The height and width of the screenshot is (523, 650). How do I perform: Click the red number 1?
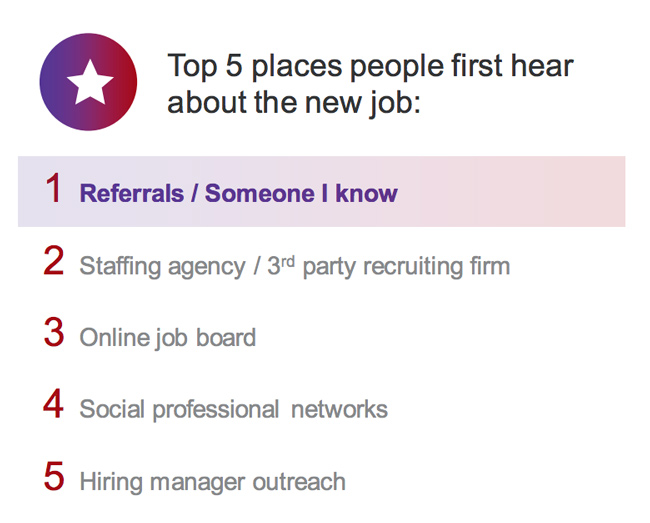54,189
